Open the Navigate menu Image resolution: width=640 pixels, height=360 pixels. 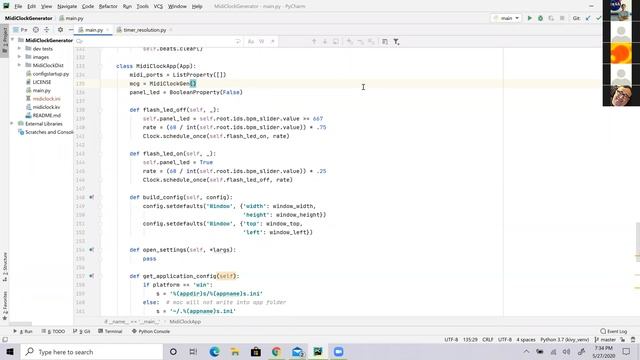pos(67,6)
